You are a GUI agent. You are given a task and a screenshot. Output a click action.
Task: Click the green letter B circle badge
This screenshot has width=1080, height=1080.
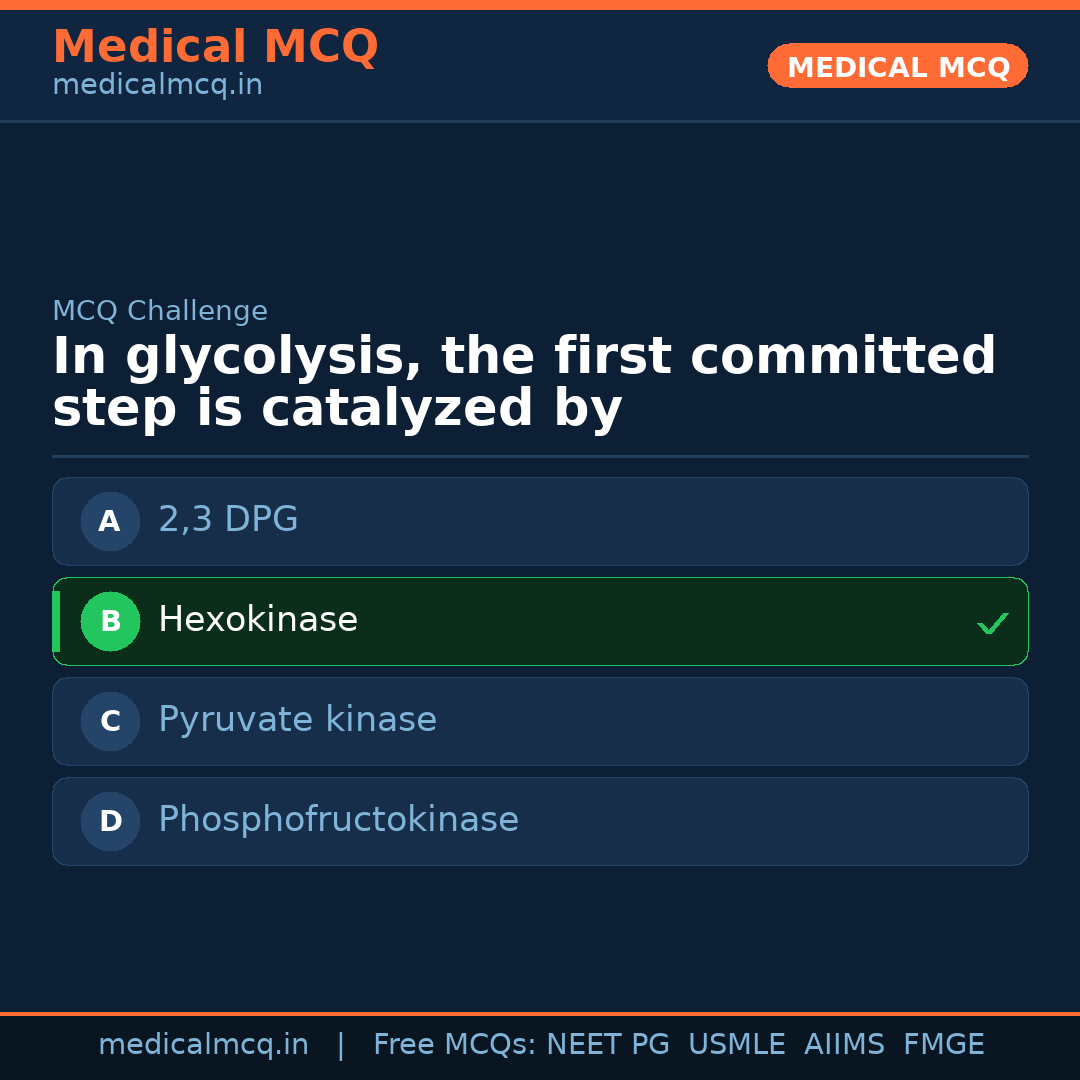(x=110, y=621)
